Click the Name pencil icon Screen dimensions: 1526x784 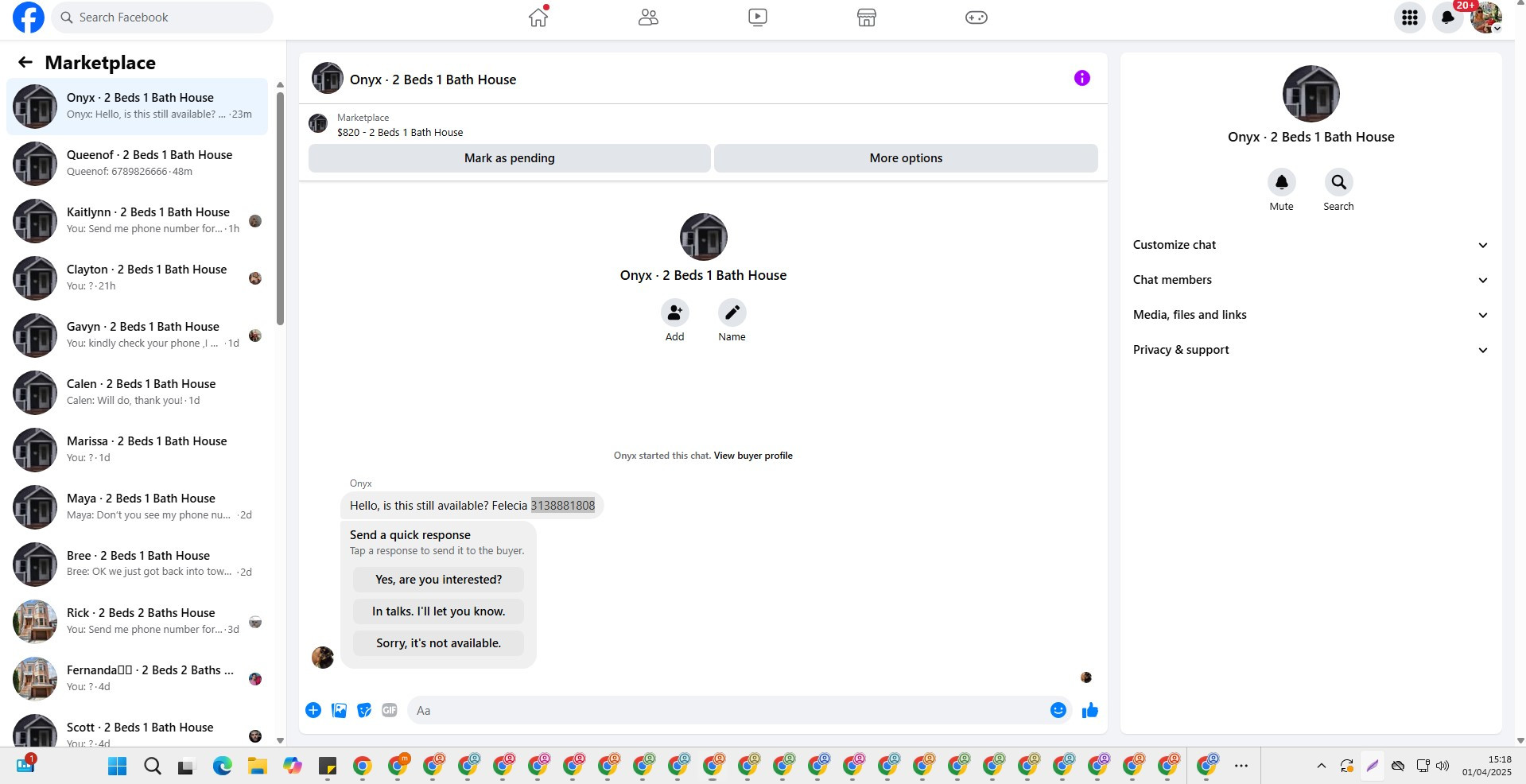point(732,312)
